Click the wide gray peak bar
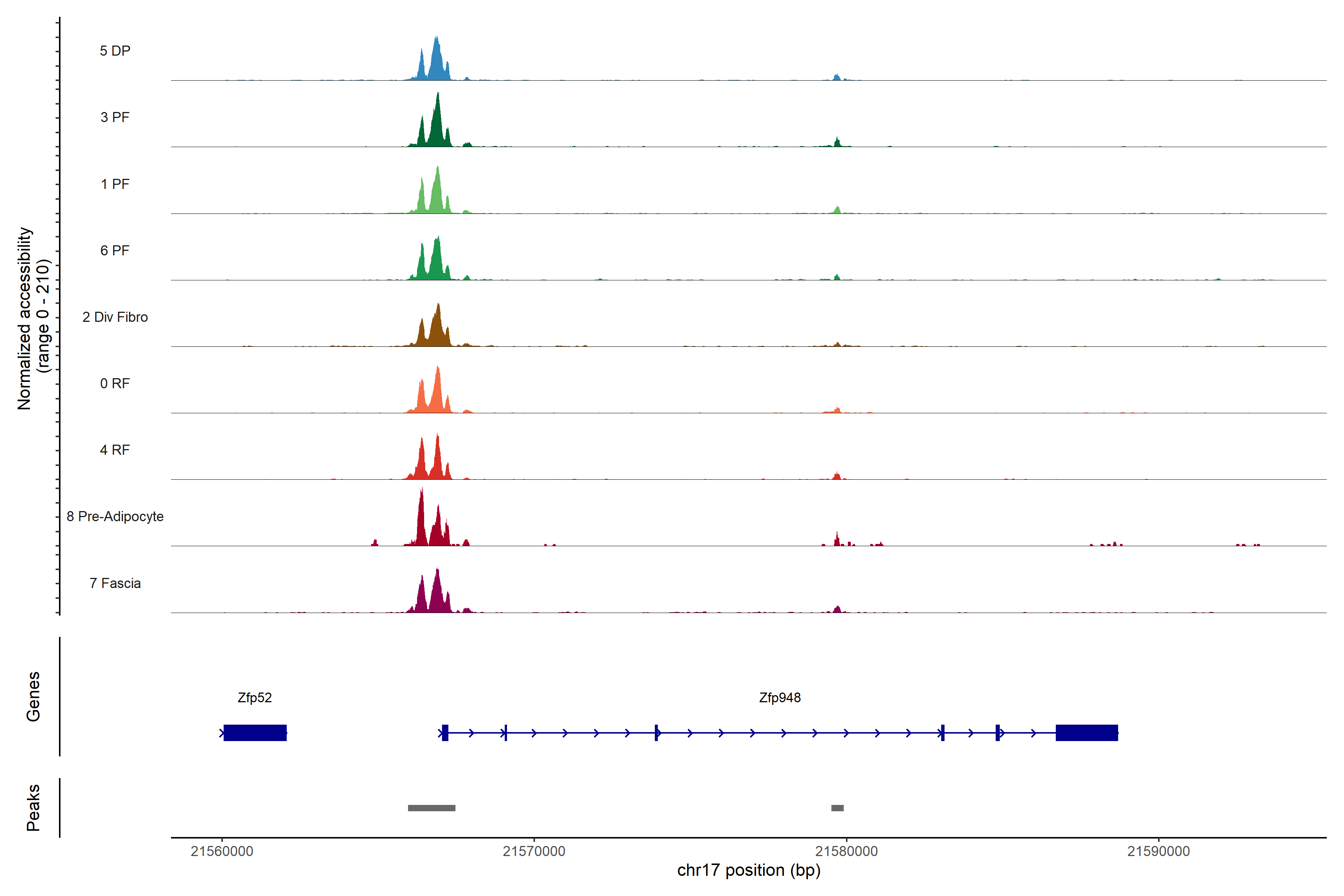Screen dimensions: 1344x896 tap(432, 808)
